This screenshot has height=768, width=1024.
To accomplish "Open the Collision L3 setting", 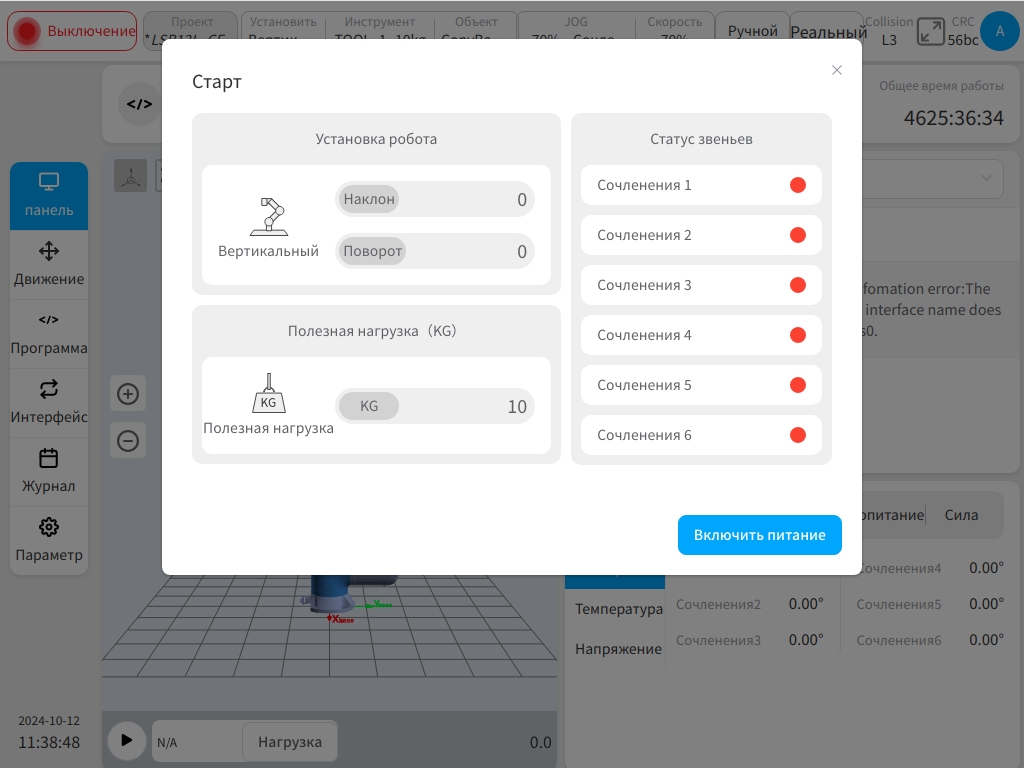I will click(889, 31).
